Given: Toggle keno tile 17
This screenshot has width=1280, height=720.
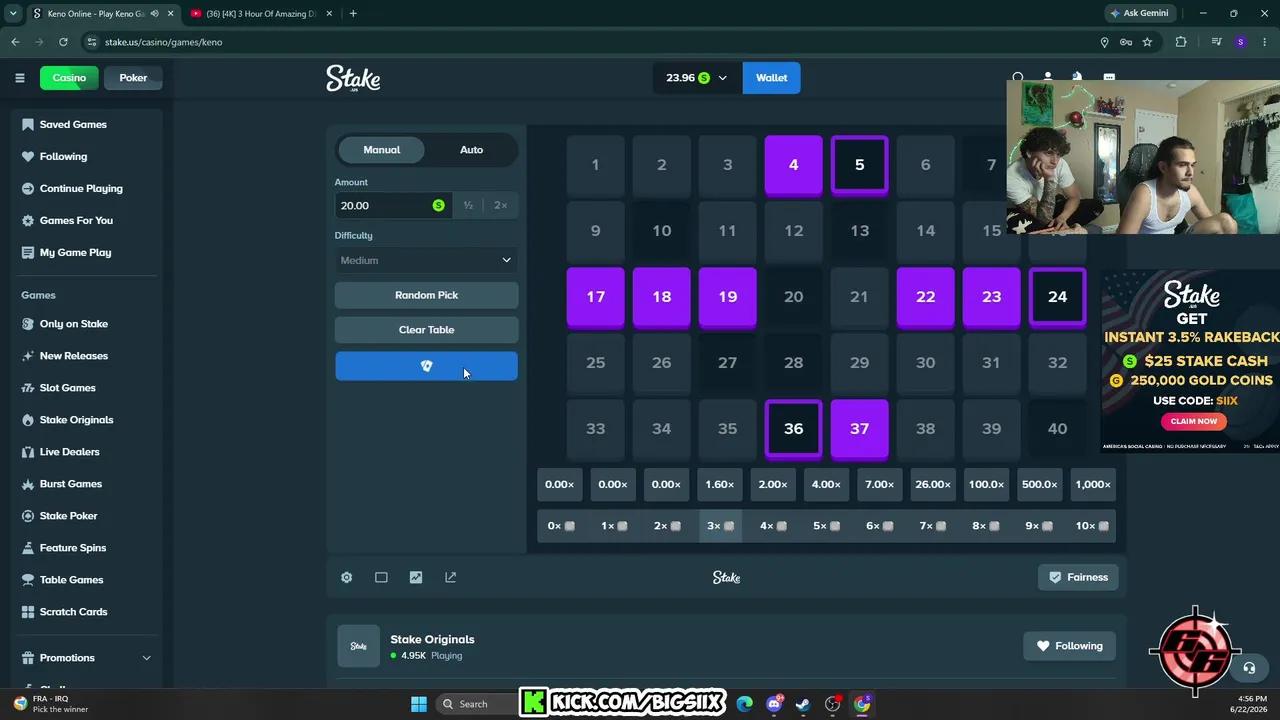Looking at the screenshot, I should [x=595, y=297].
